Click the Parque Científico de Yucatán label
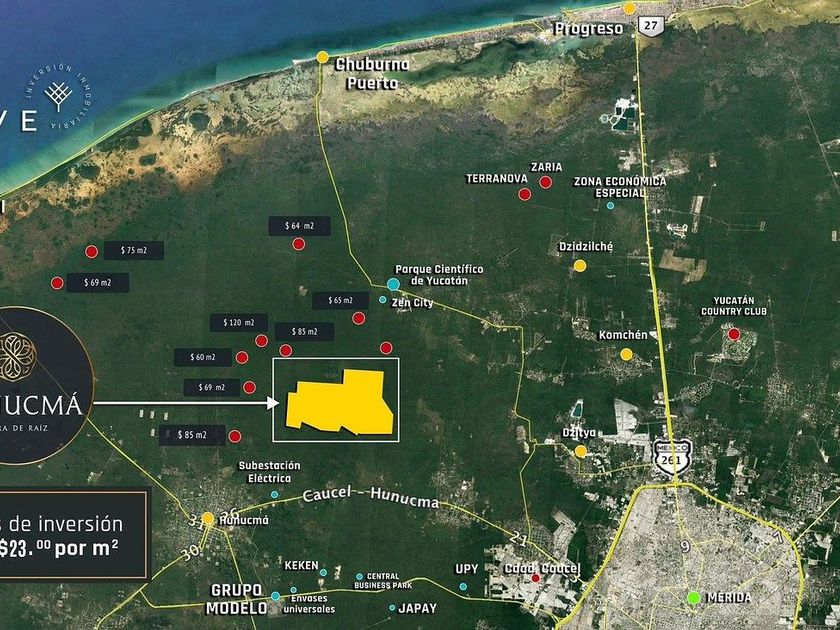840x630 pixels. (439, 275)
